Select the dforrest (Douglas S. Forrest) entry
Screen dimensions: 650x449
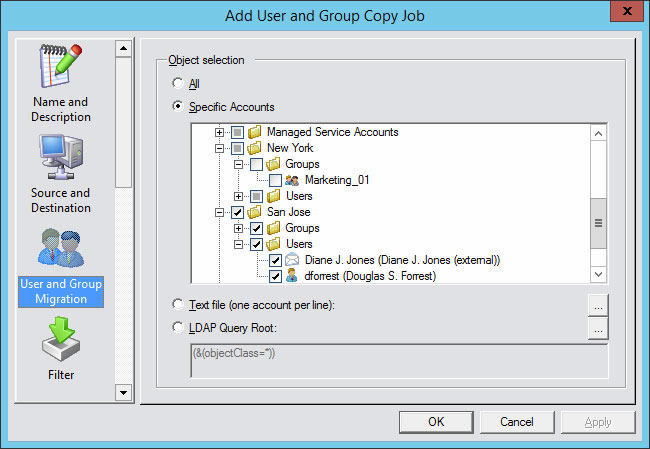coord(370,276)
